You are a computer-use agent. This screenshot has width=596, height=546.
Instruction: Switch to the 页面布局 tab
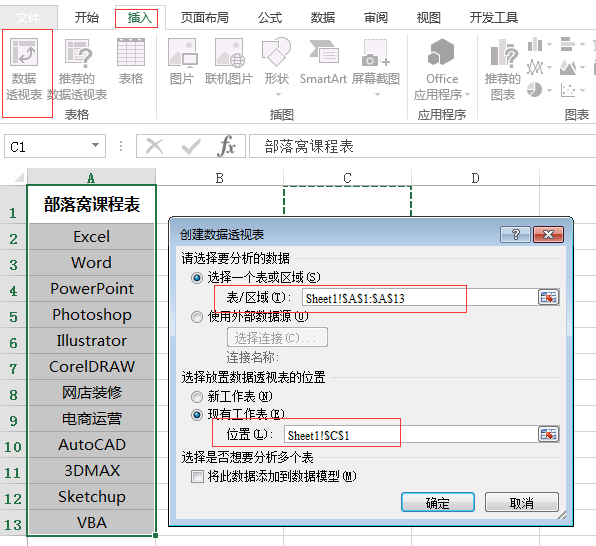coord(204,17)
